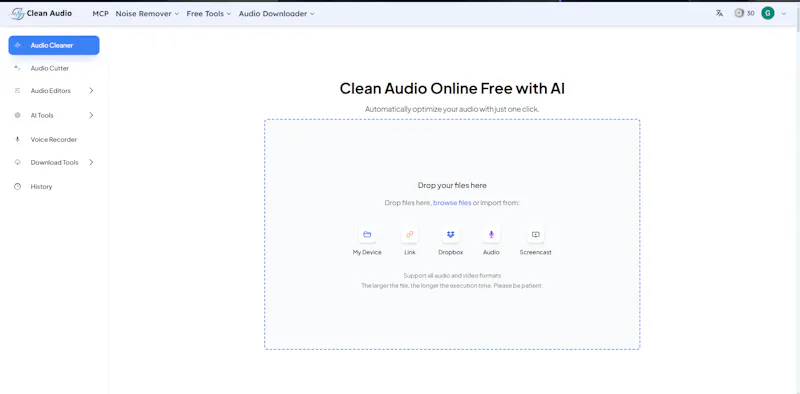Click the Audio Cutter sidebar icon
This screenshot has height=394, width=800.
tap(17, 68)
